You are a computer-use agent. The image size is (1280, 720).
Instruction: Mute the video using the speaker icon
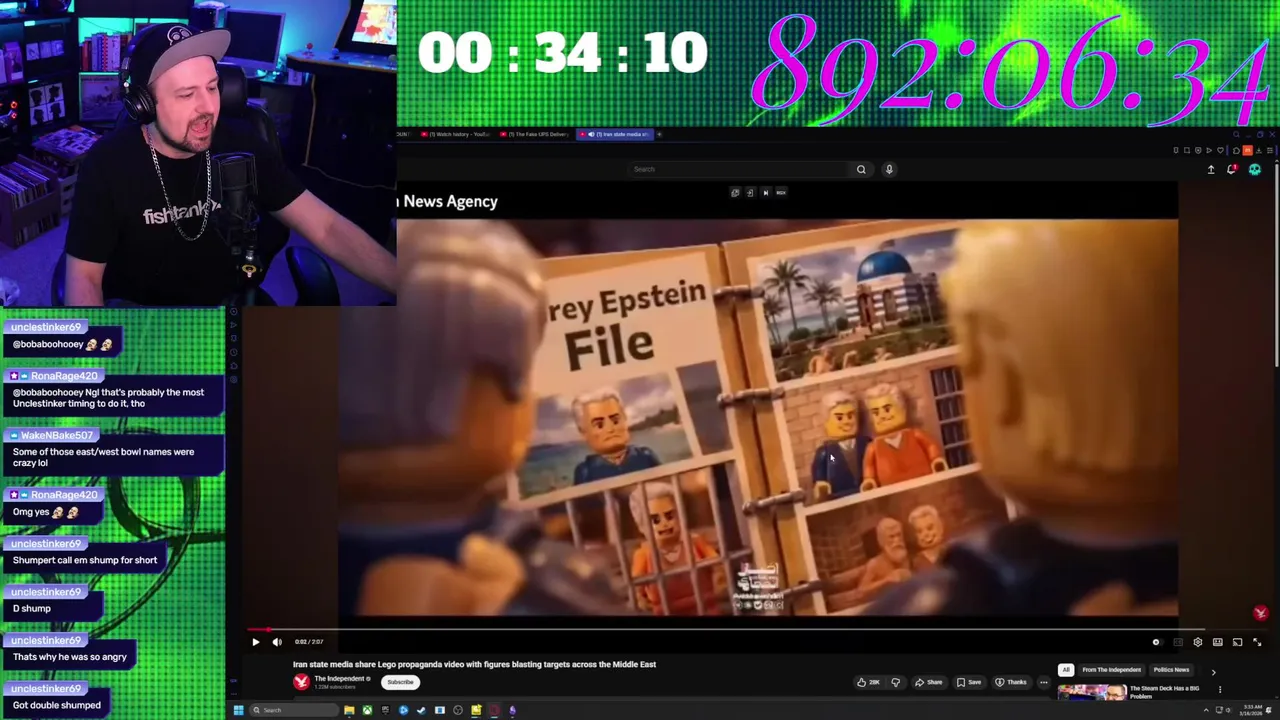[x=277, y=642]
